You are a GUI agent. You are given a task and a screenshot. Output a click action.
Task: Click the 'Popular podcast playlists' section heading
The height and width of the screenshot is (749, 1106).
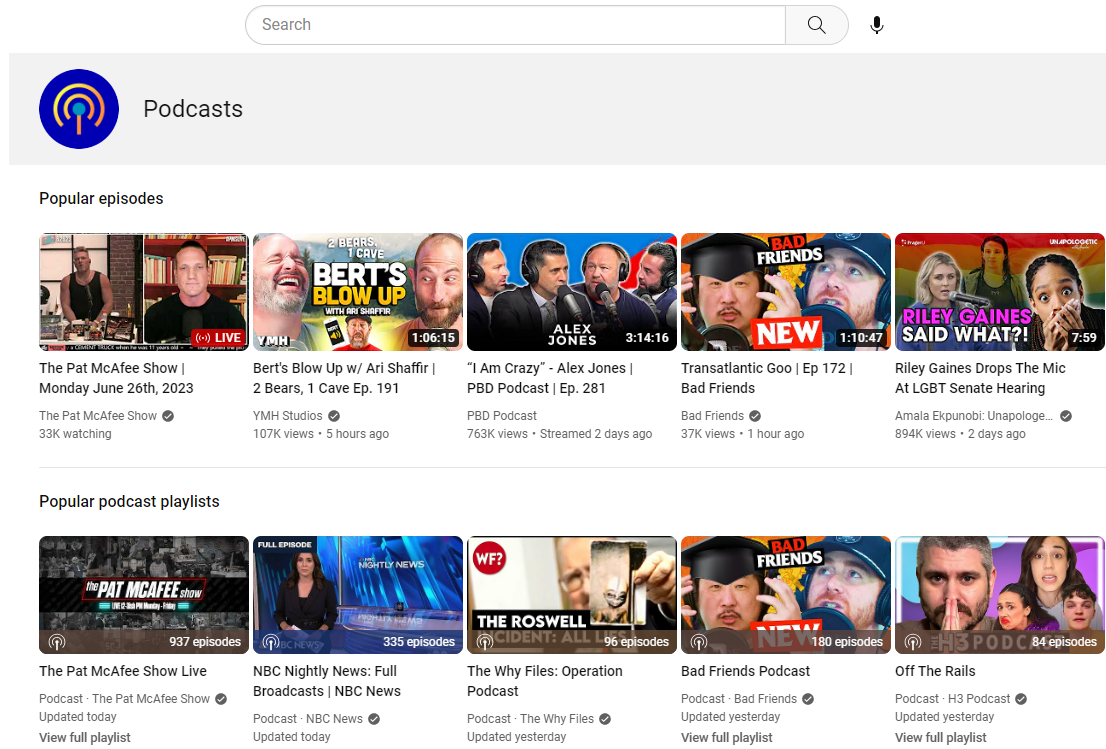coord(129,501)
